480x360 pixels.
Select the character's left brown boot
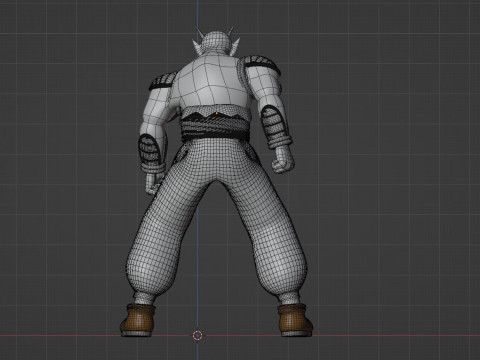click(138, 319)
